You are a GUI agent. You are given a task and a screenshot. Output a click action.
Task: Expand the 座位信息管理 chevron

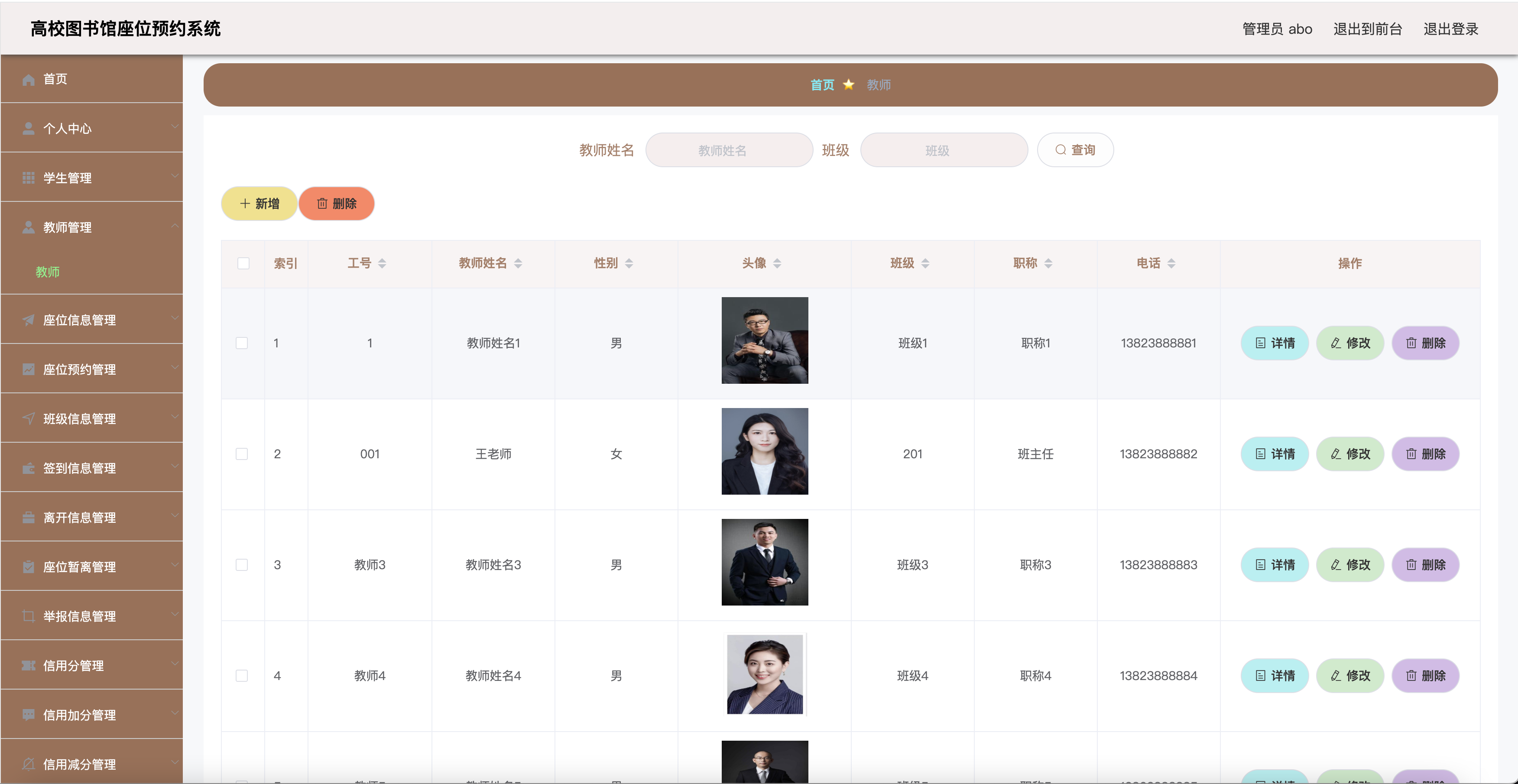(x=175, y=318)
